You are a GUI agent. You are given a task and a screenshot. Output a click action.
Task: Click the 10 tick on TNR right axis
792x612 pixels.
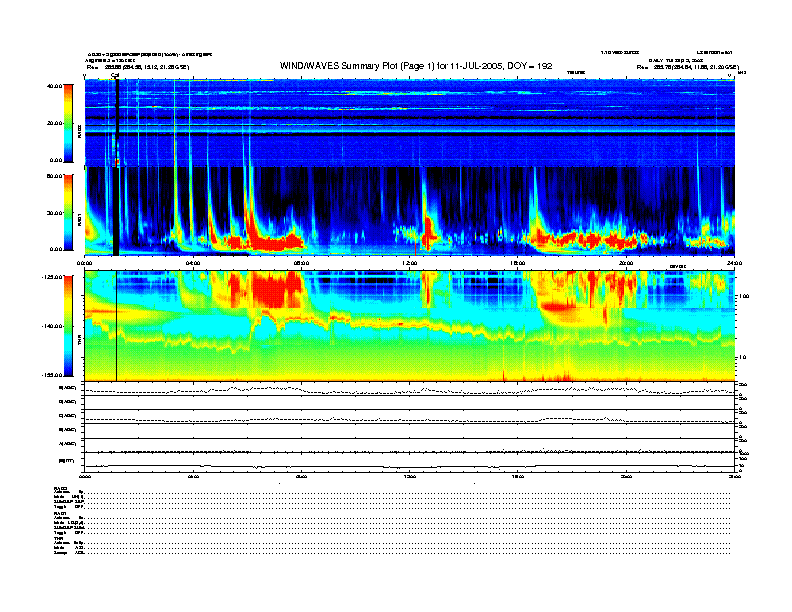click(742, 358)
